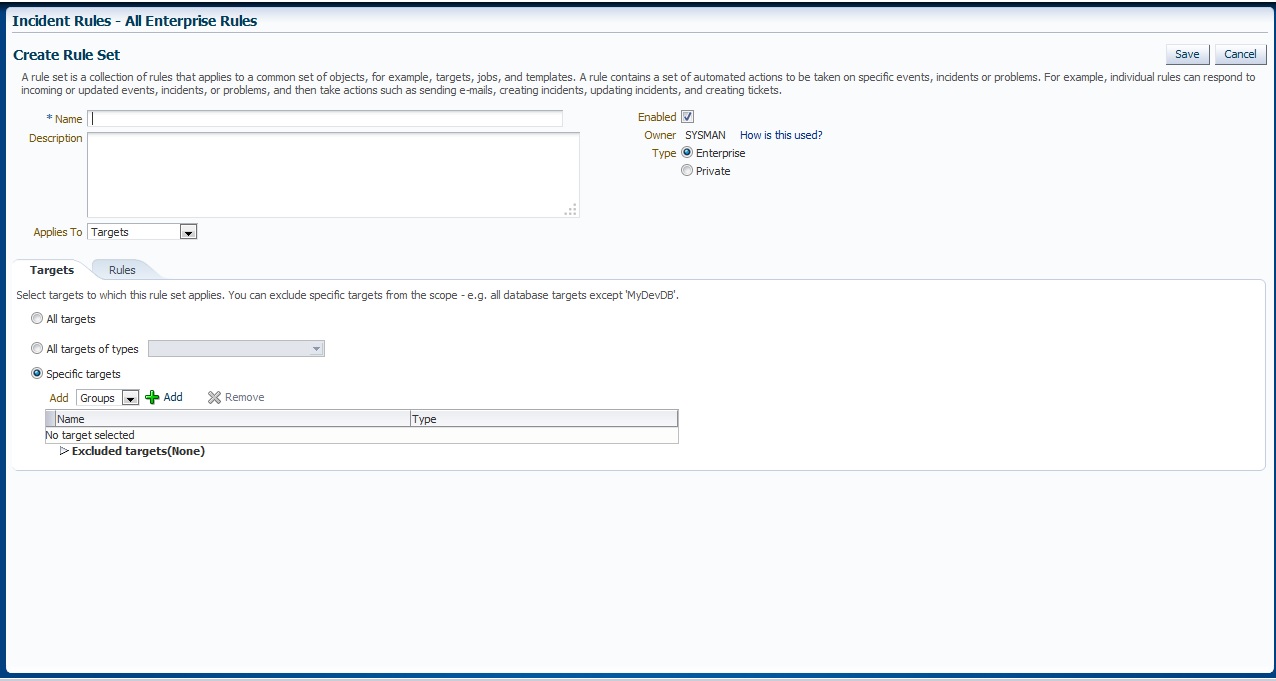The image size is (1276, 681).
Task: Open the target types combo box
Action: (x=236, y=349)
